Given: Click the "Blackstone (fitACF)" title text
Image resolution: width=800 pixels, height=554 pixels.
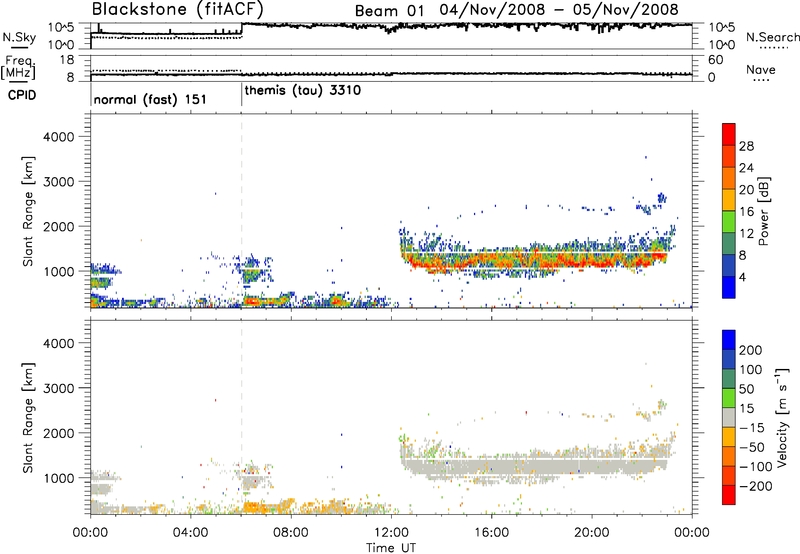Looking at the screenshot, I should (178, 9).
